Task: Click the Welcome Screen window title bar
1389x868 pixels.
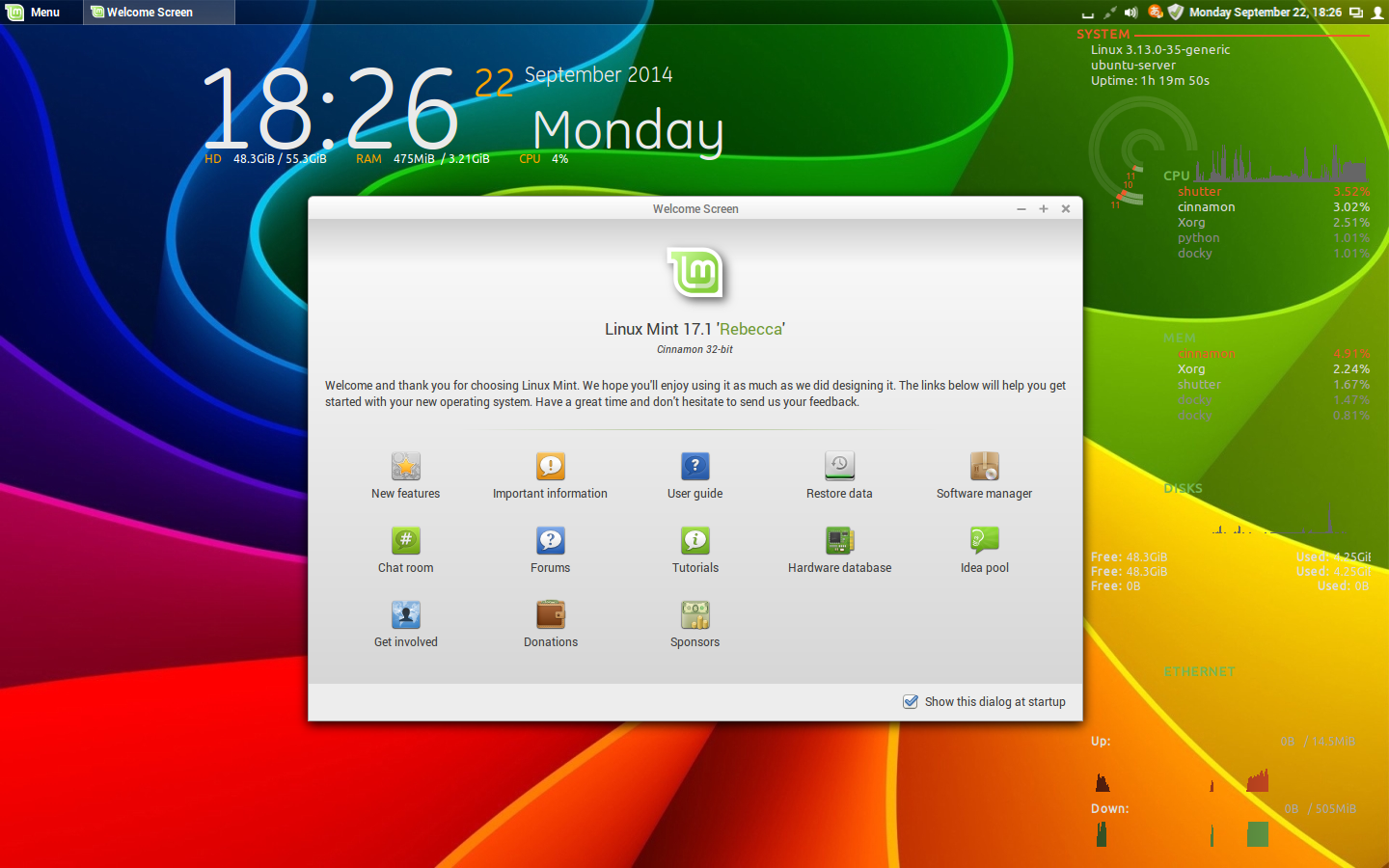Action: pyautogui.click(x=695, y=208)
